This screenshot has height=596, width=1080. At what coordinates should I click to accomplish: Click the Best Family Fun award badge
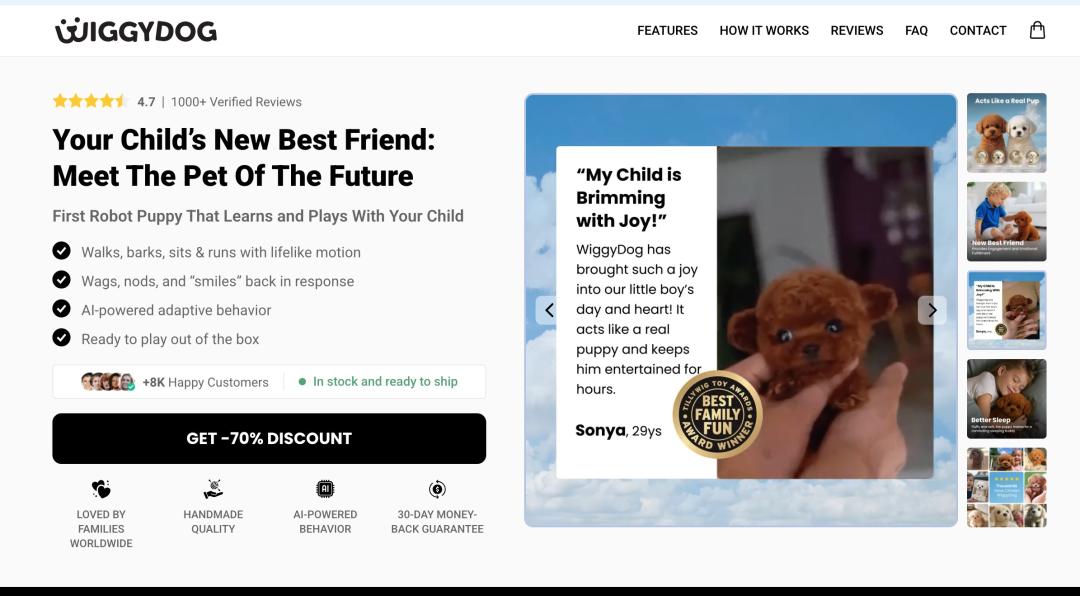tap(717, 415)
